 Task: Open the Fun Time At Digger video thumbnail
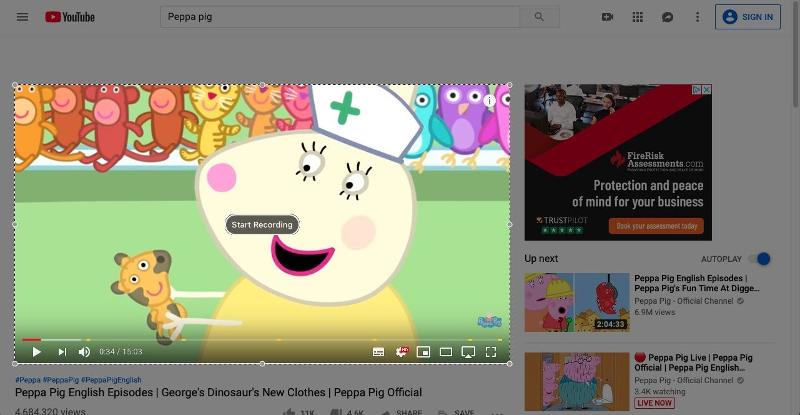(577, 302)
